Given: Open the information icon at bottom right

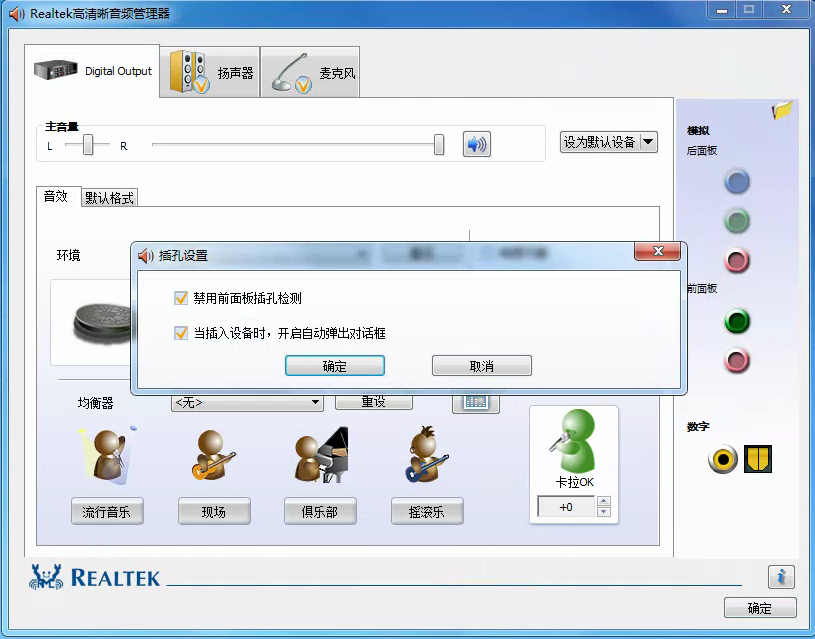Looking at the screenshot, I should pos(781,577).
